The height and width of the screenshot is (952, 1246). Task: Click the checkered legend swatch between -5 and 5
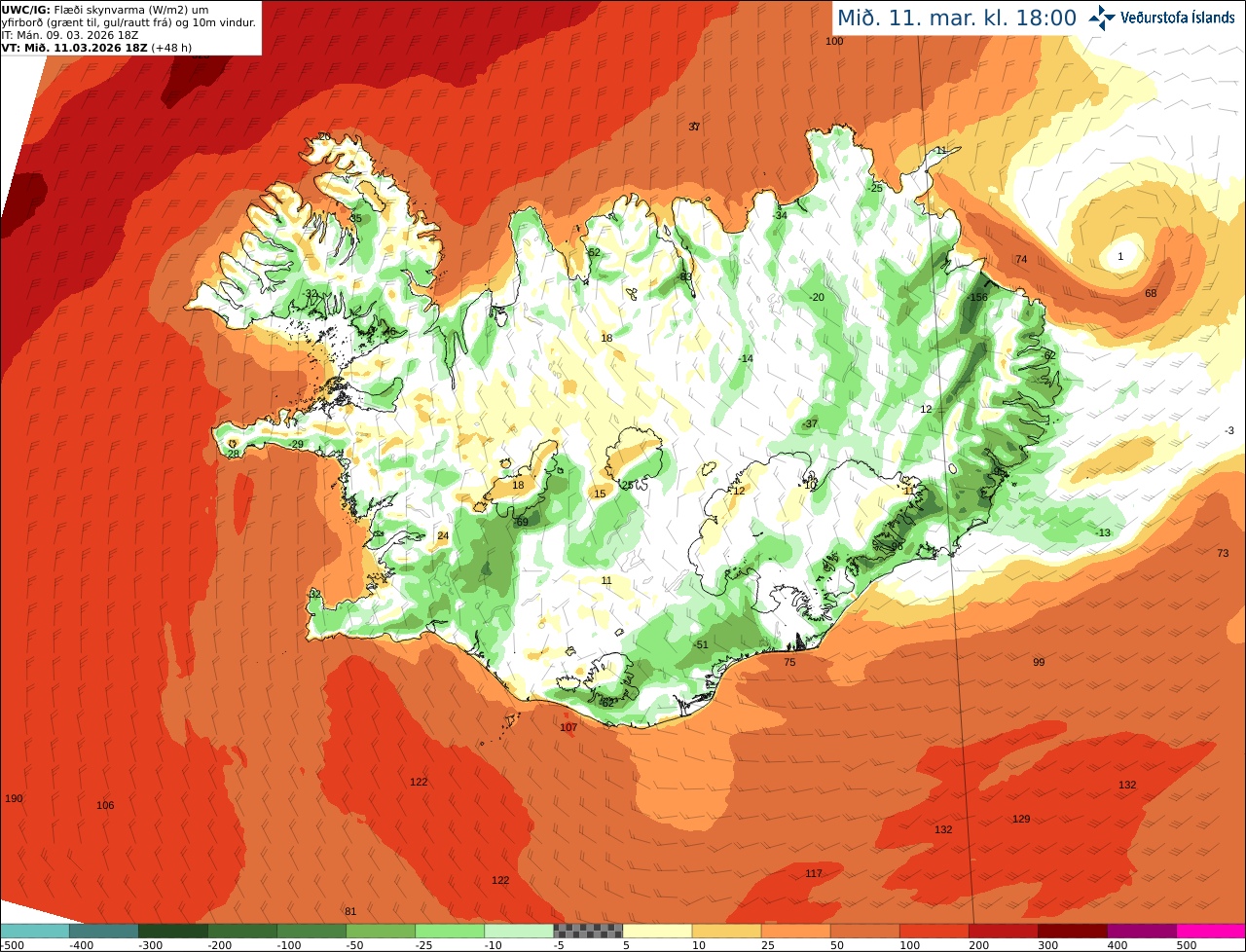tap(588, 931)
